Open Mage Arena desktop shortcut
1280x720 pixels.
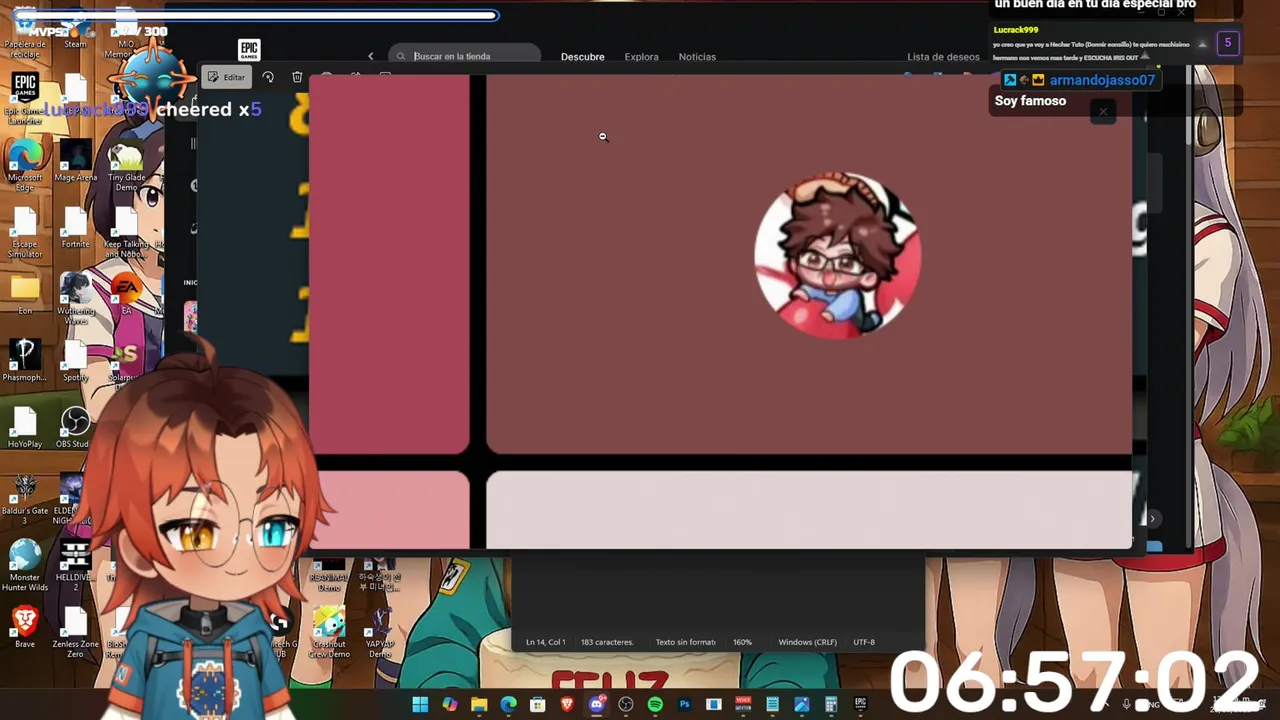(75, 162)
